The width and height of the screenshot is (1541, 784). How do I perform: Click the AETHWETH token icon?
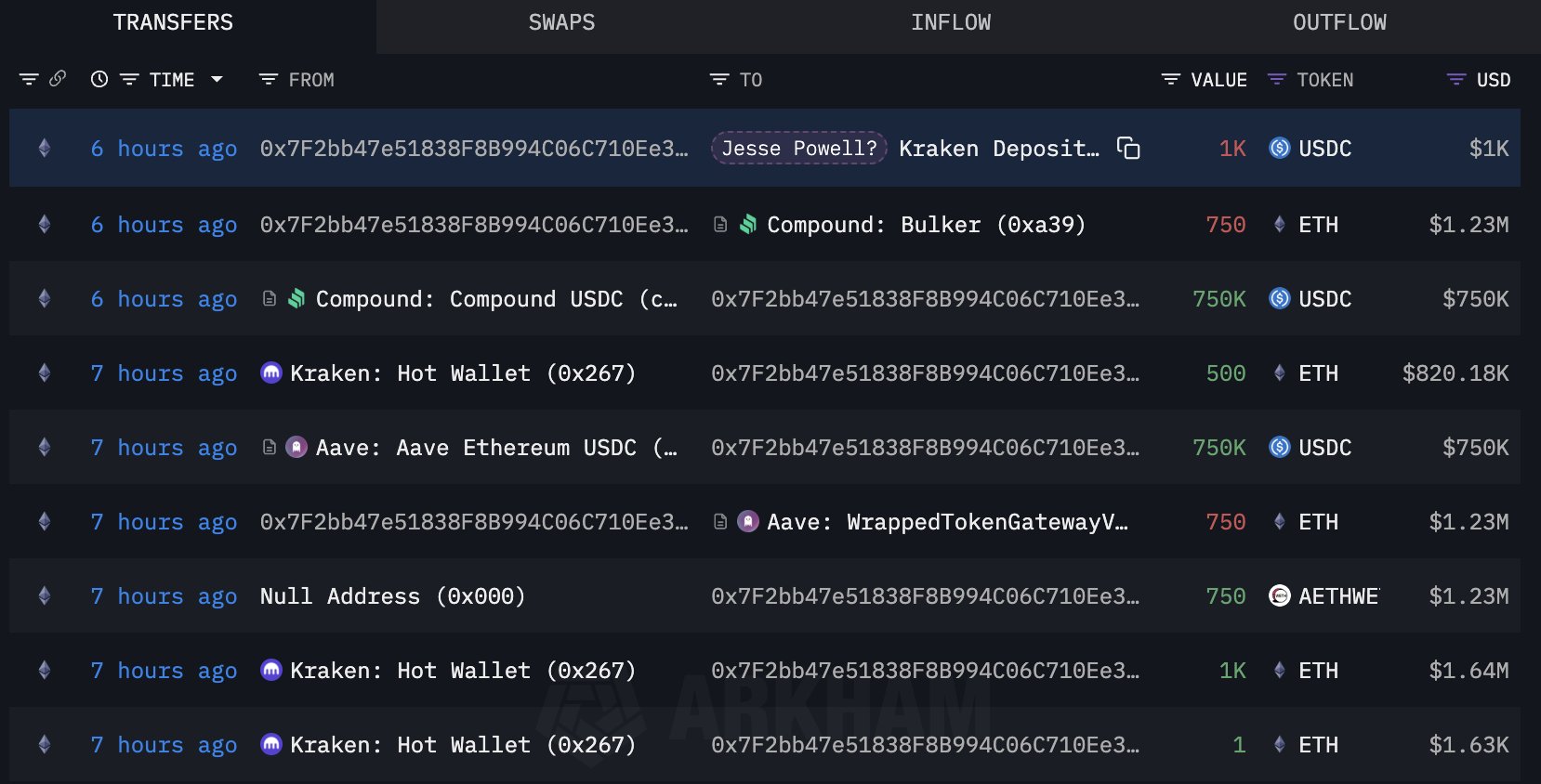1280,596
